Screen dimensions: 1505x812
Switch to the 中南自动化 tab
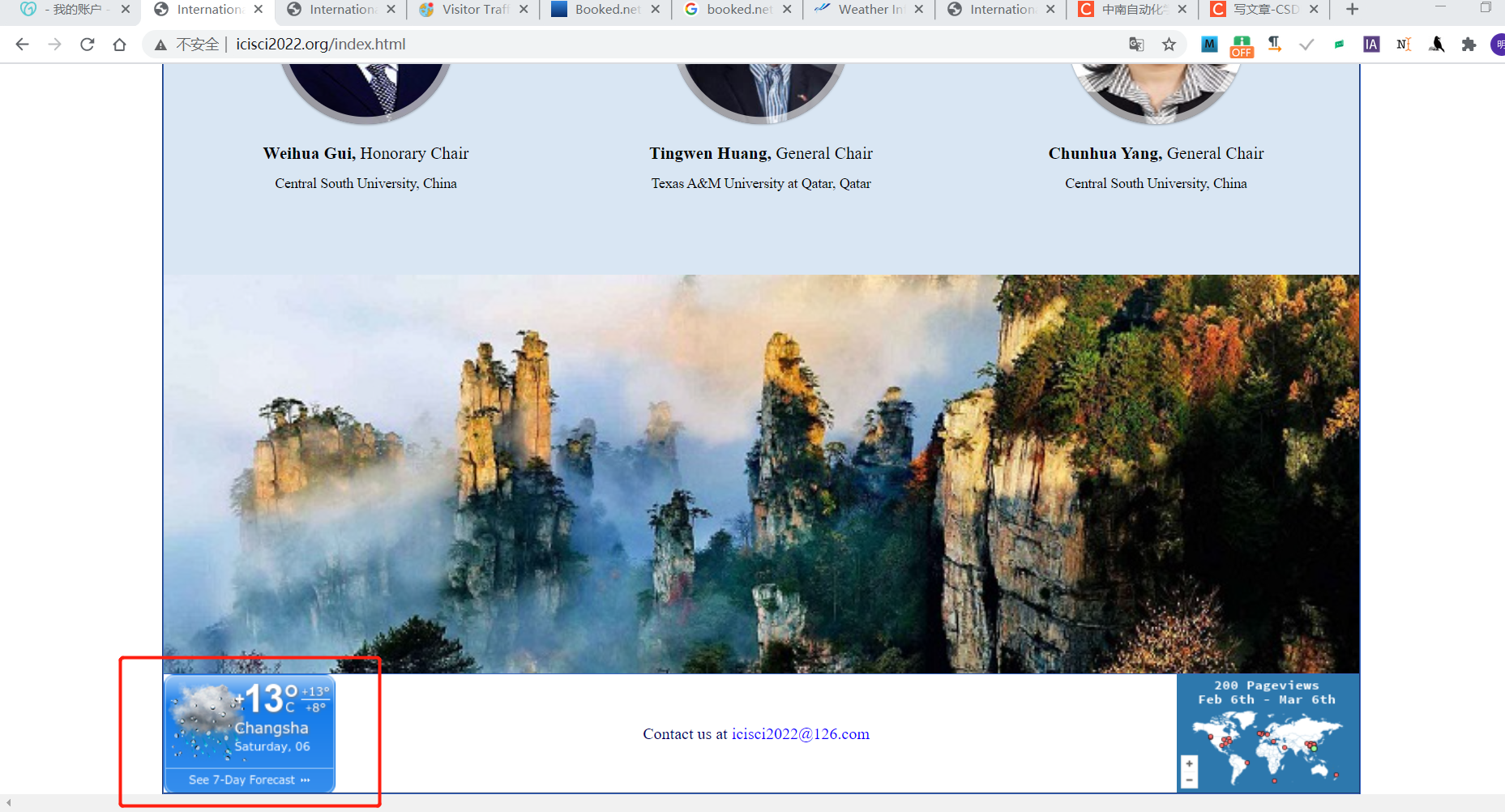[1131, 9]
